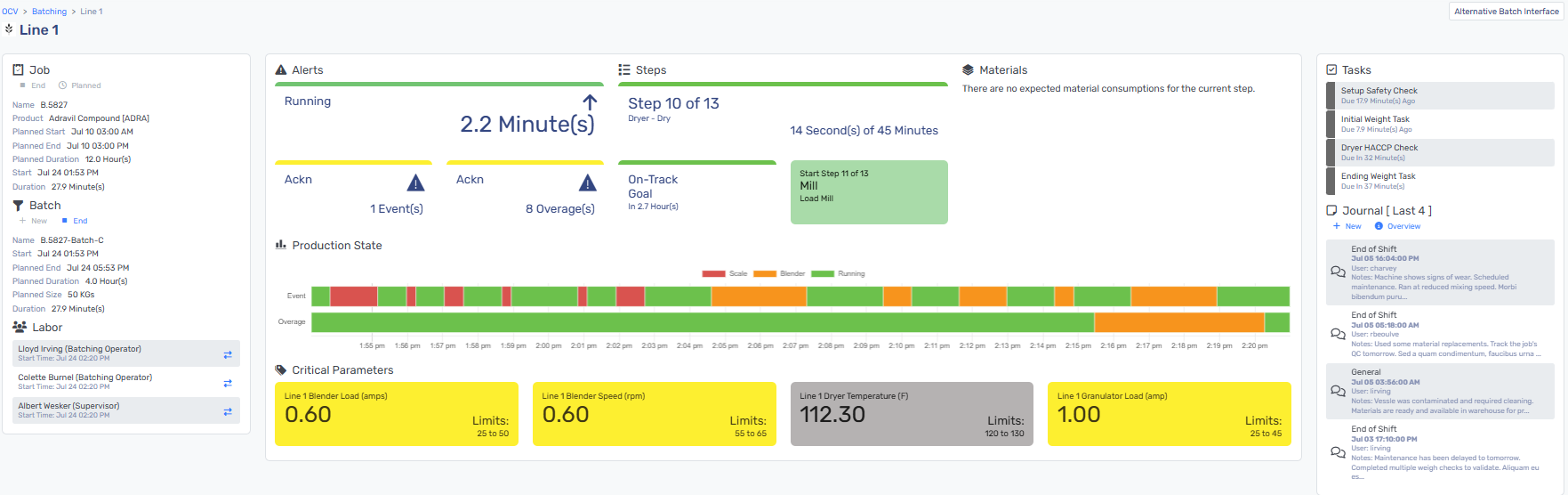
Task: Click rbeoulve entry's chat bubble icon
Action: click(1338, 334)
